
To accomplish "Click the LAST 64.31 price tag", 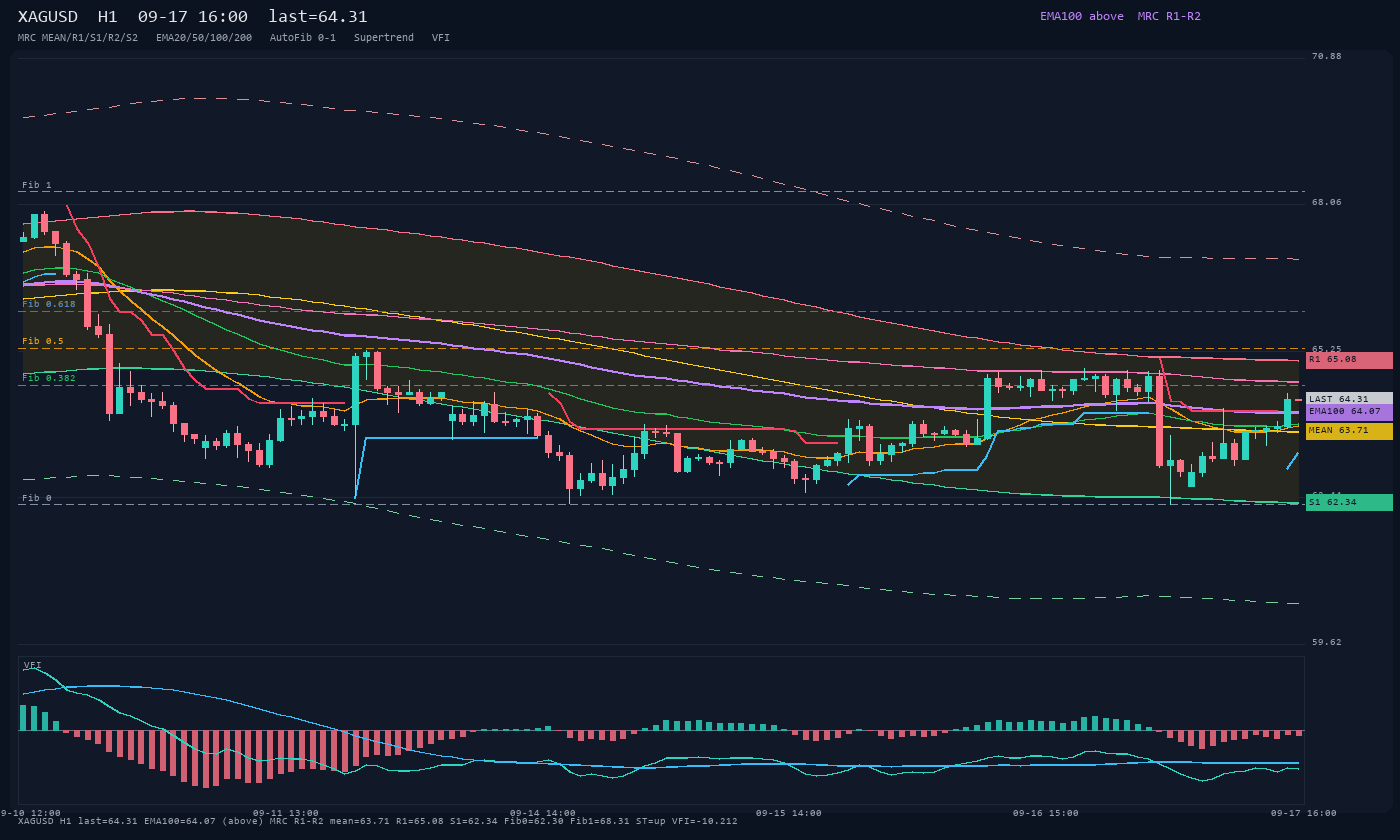I will click(1349, 398).
